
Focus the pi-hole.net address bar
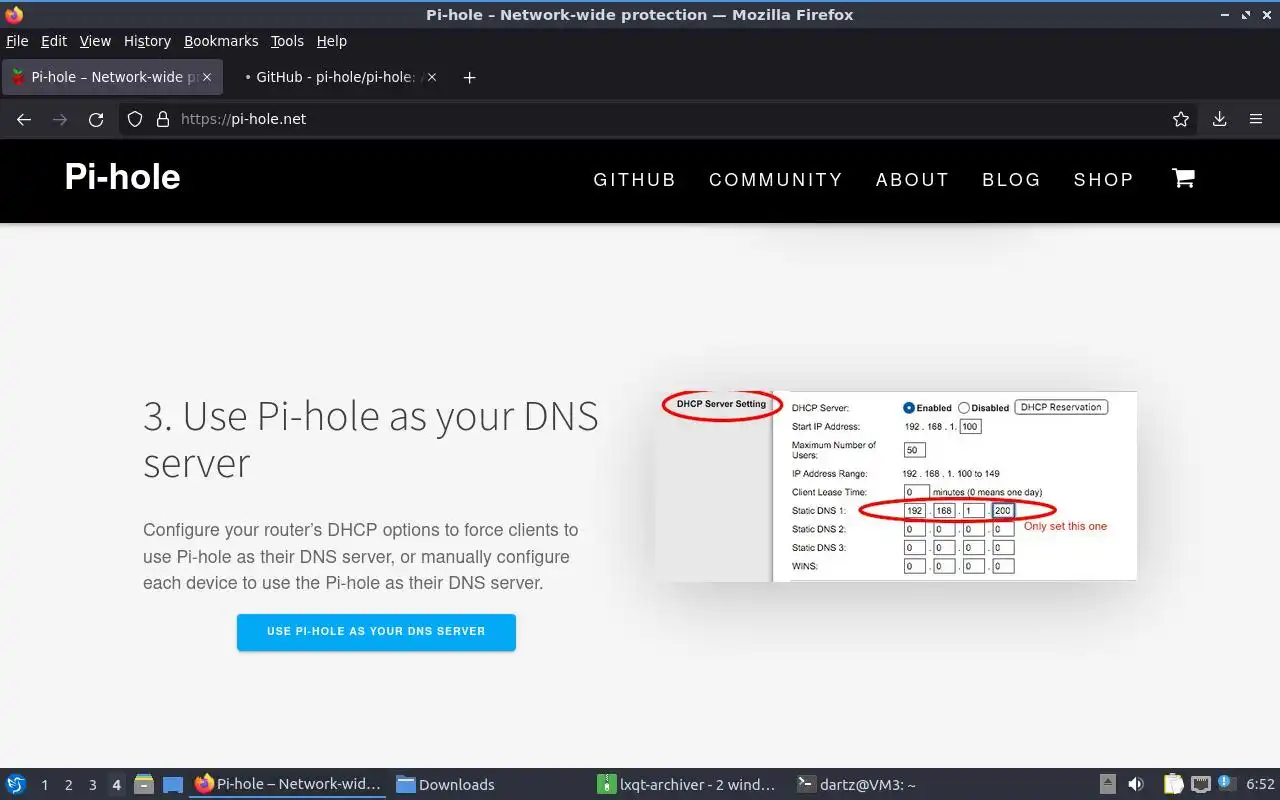tap(660, 119)
